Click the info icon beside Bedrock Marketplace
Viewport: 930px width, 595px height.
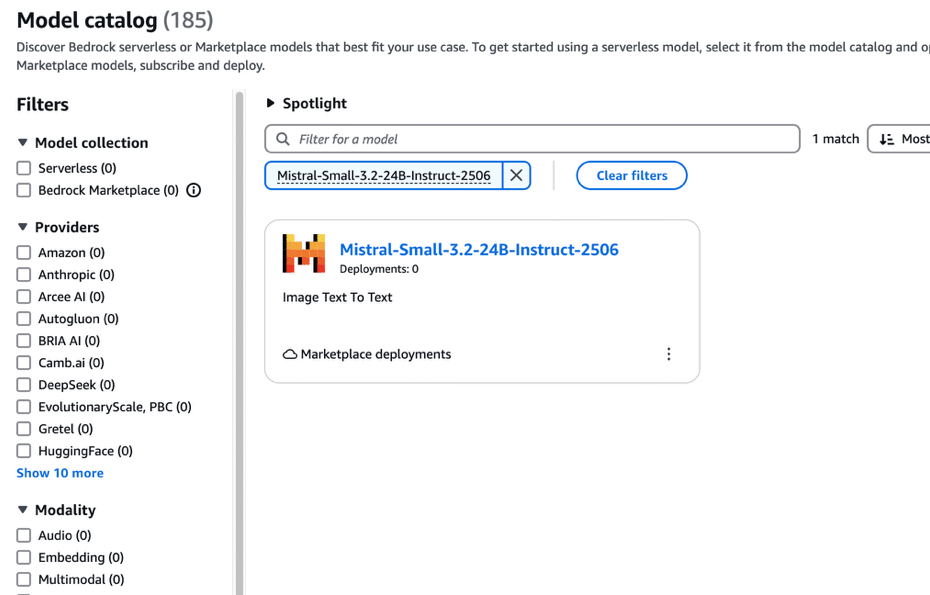coord(193,190)
